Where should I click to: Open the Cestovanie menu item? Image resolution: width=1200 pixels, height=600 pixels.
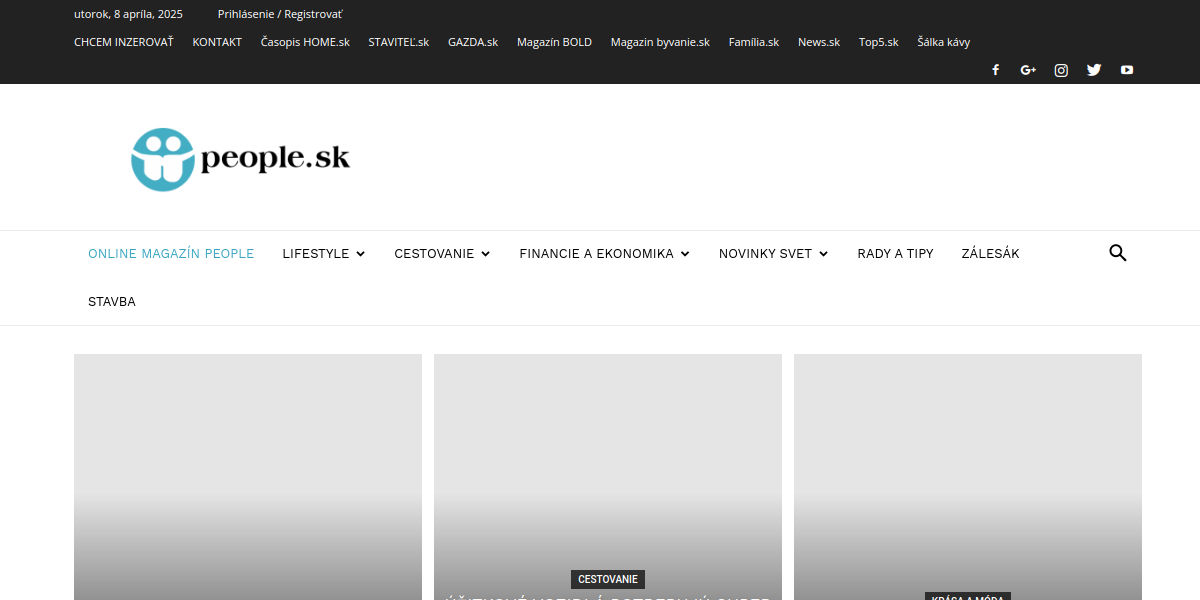tap(434, 254)
